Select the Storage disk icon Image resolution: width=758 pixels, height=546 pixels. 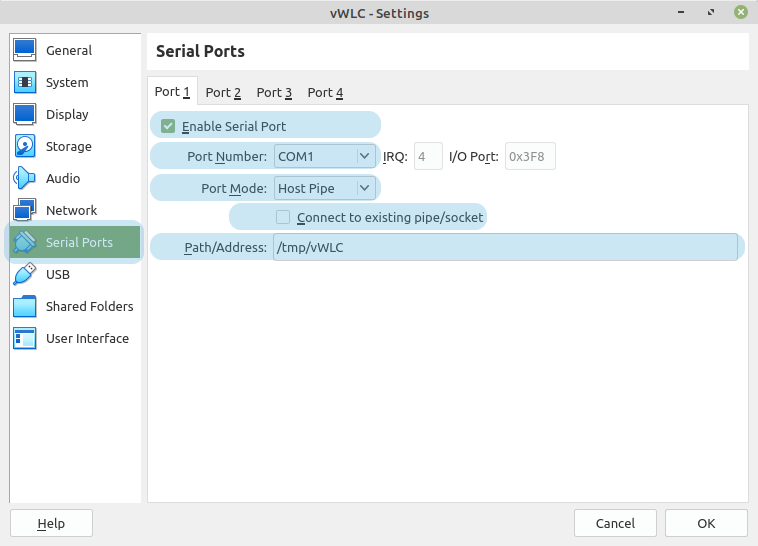click(25, 146)
